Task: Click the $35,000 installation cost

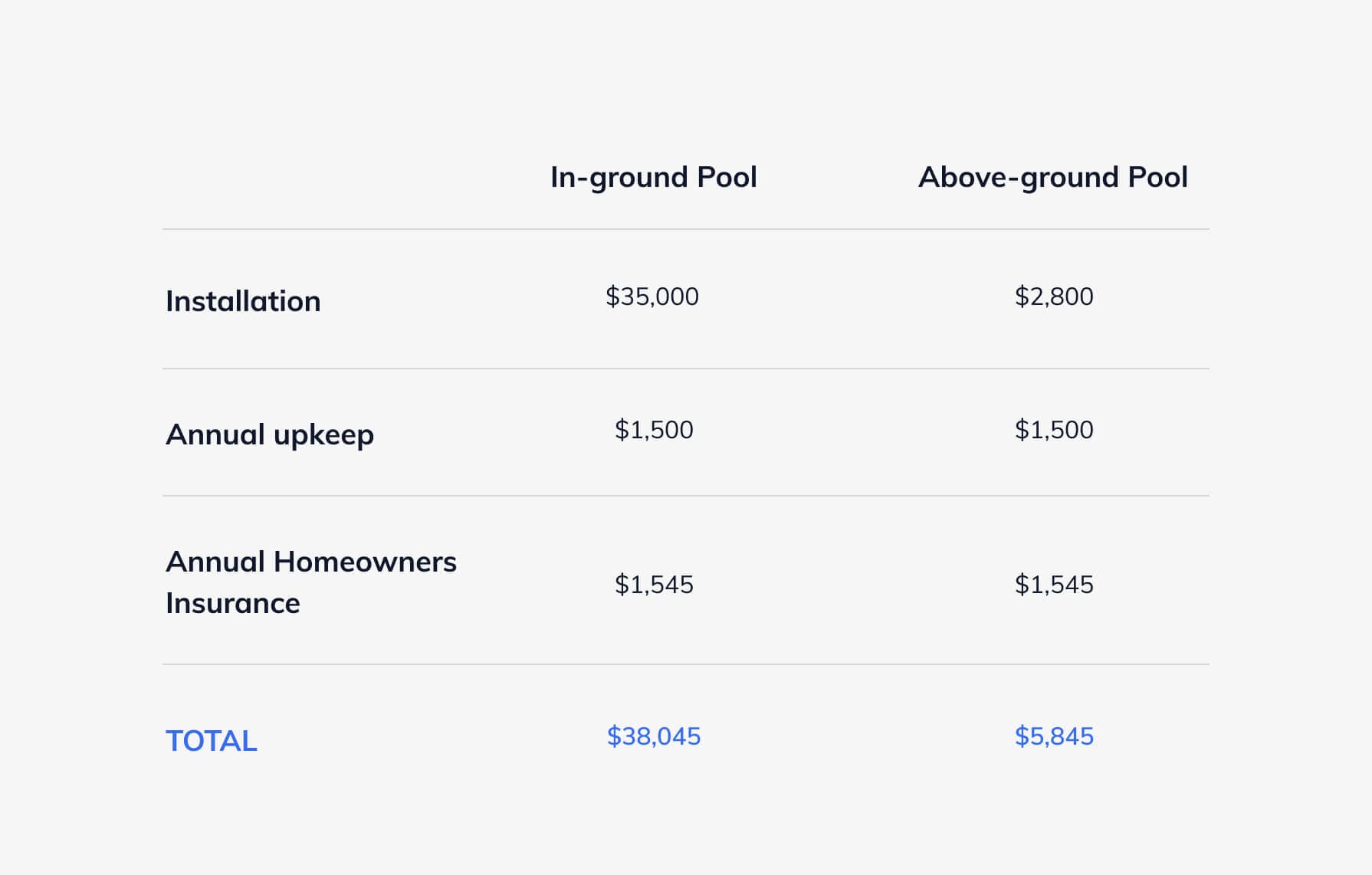Action: pos(652,297)
